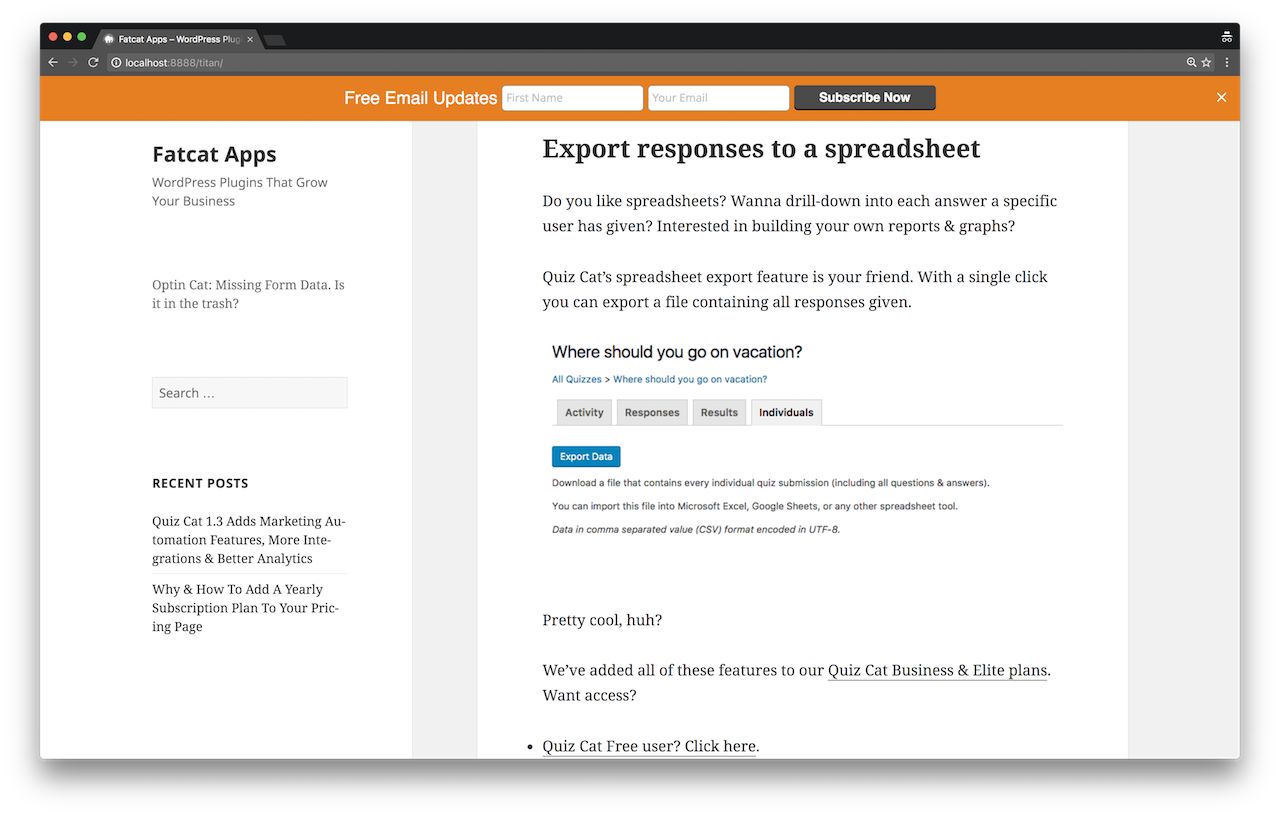Click the incognito icon in title bar
The image size is (1280, 816).
click(x=1226, y=37)
